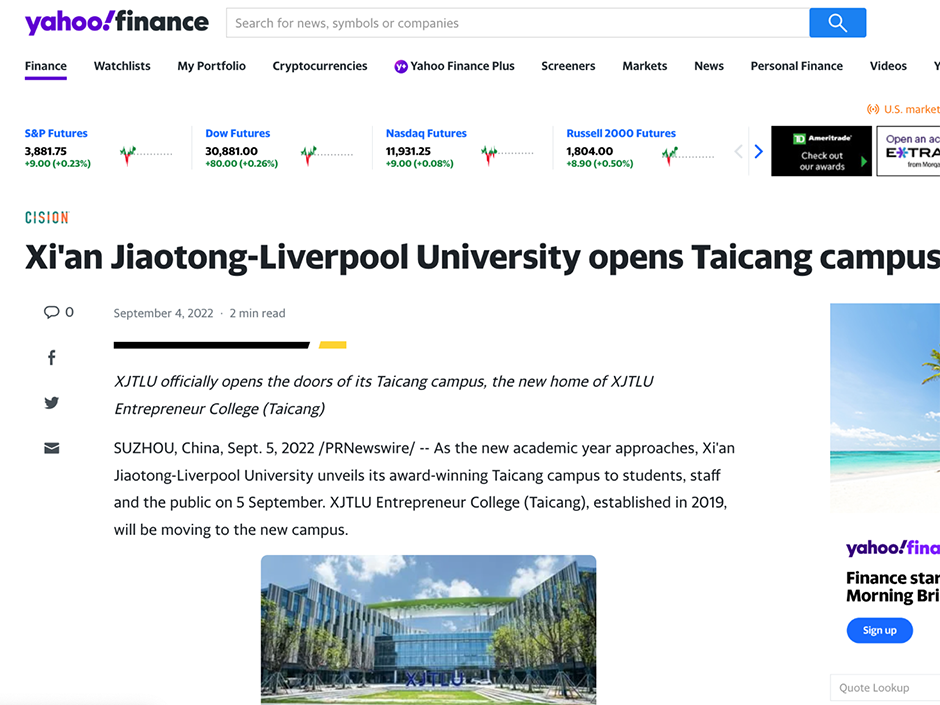Click the article headline about Taicang campus
The image size is (940, 705).
pyautogui.click(x=482, y=257)
